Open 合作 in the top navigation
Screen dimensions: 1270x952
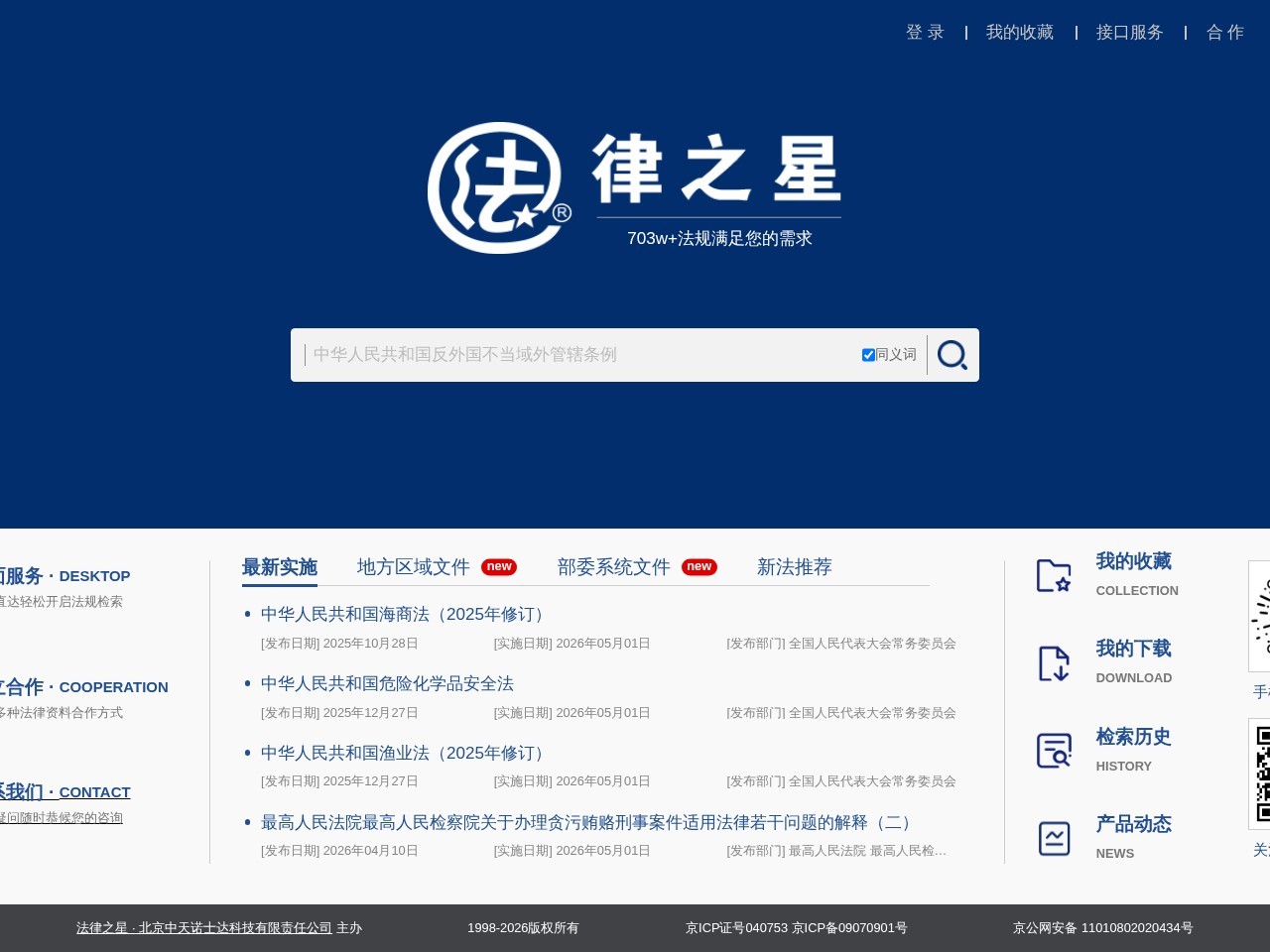click(x=1225, y=33)
